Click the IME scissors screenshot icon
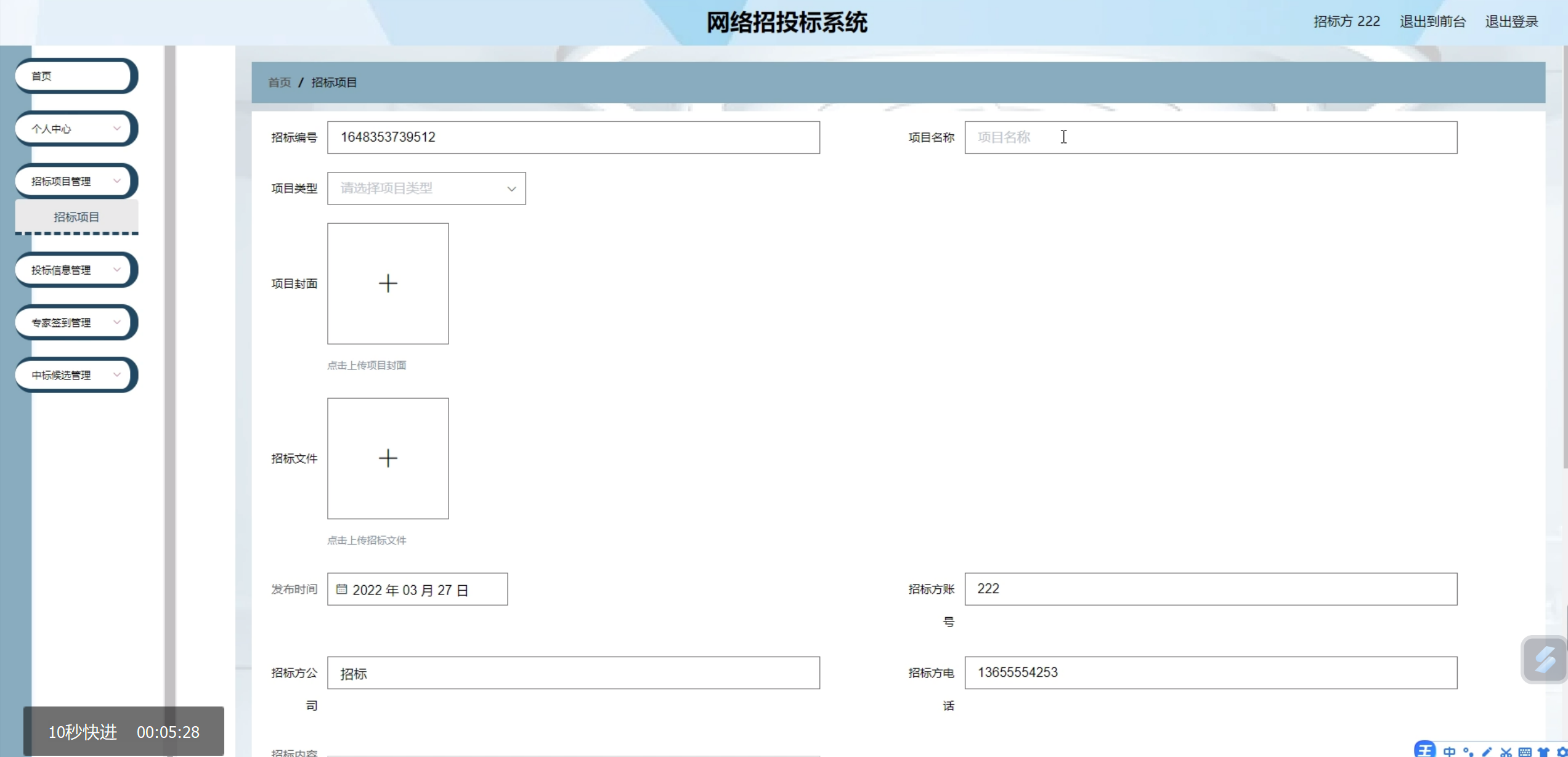1568x757 pixels. pyautogui.click(x=1506, y=751)
